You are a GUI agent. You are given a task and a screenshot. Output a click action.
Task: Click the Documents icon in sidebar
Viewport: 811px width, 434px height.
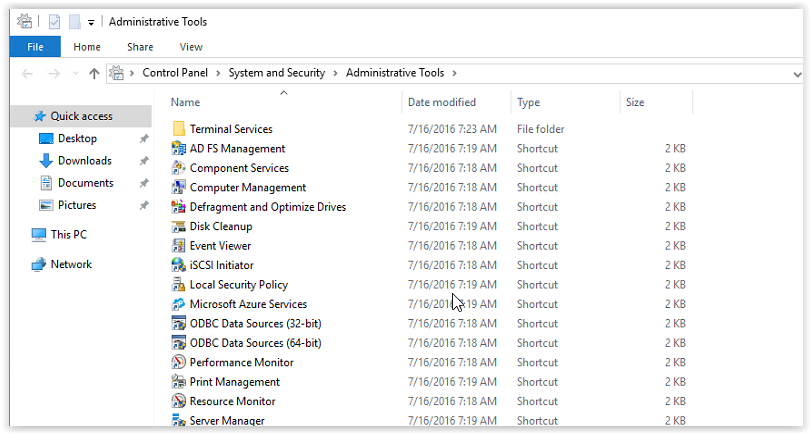46,183
